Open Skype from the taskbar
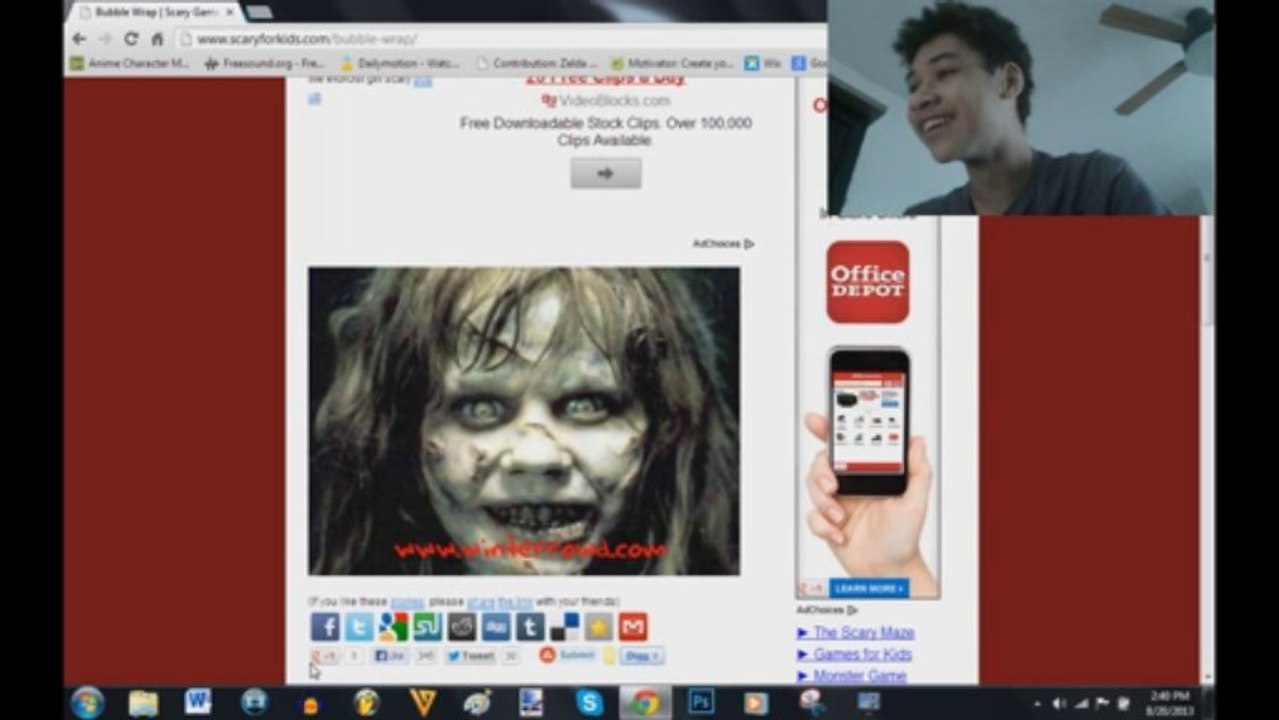1279x720 pixels. [x=589, y=702]
